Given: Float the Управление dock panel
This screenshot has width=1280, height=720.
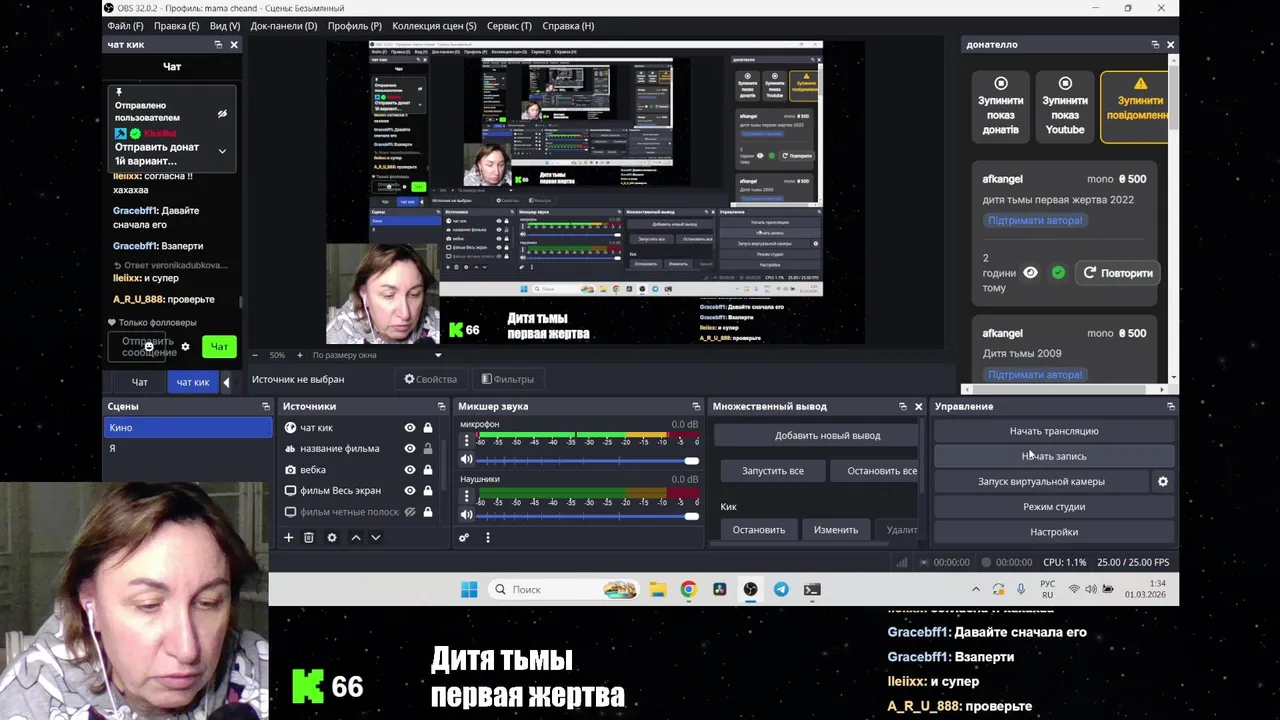Looking at the screenshot, I should click(1170, 406).
